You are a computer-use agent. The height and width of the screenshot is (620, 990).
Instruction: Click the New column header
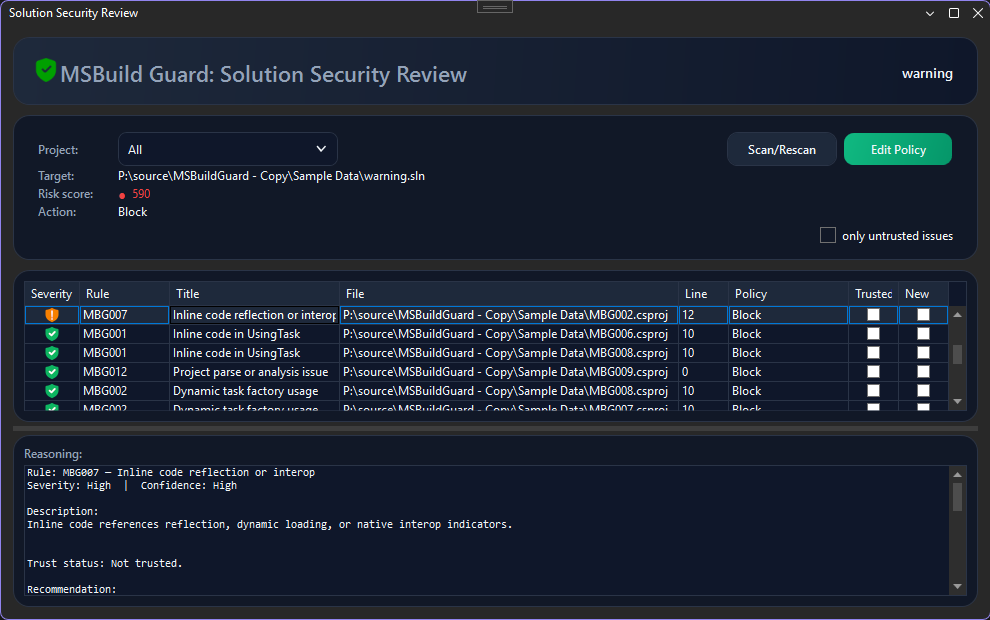(923, 294)
